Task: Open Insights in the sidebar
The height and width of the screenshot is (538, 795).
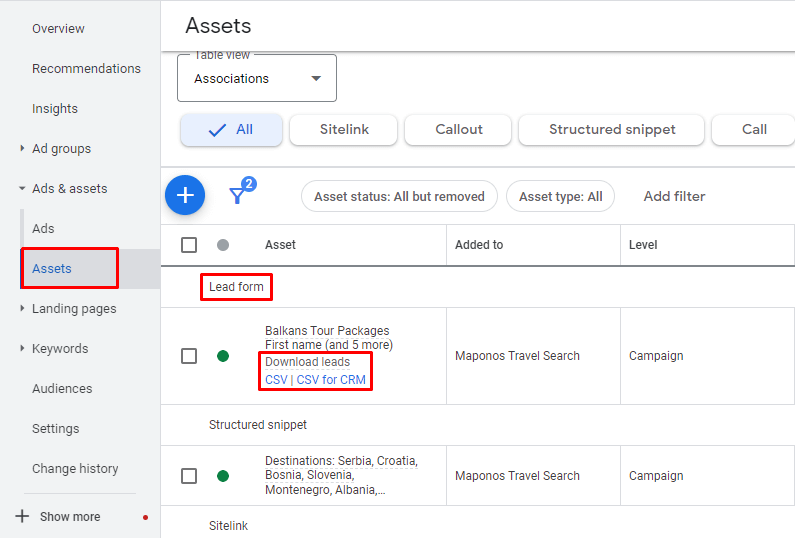Action: (x=55, y=109)
